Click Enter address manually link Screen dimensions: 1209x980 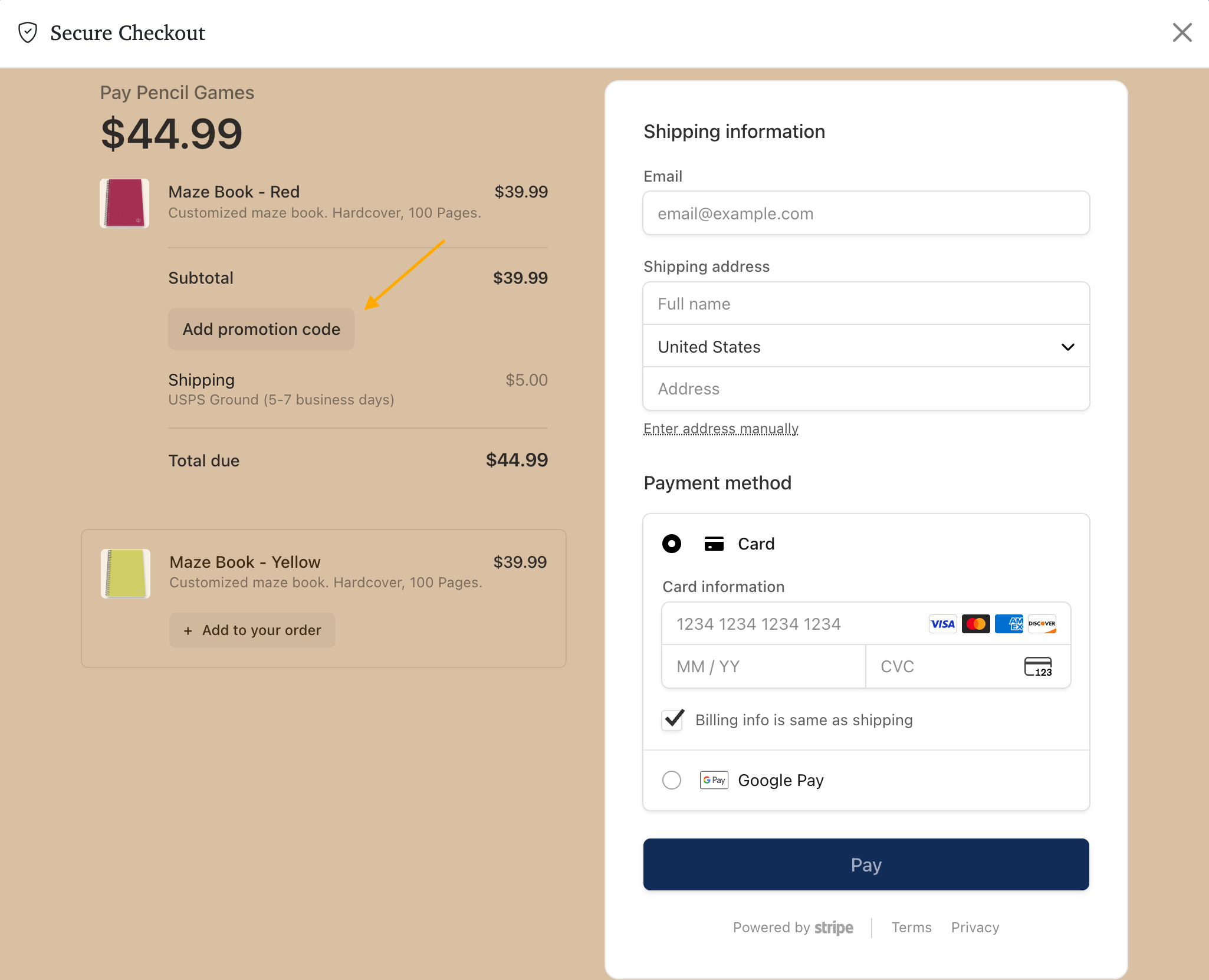[720, 429]
